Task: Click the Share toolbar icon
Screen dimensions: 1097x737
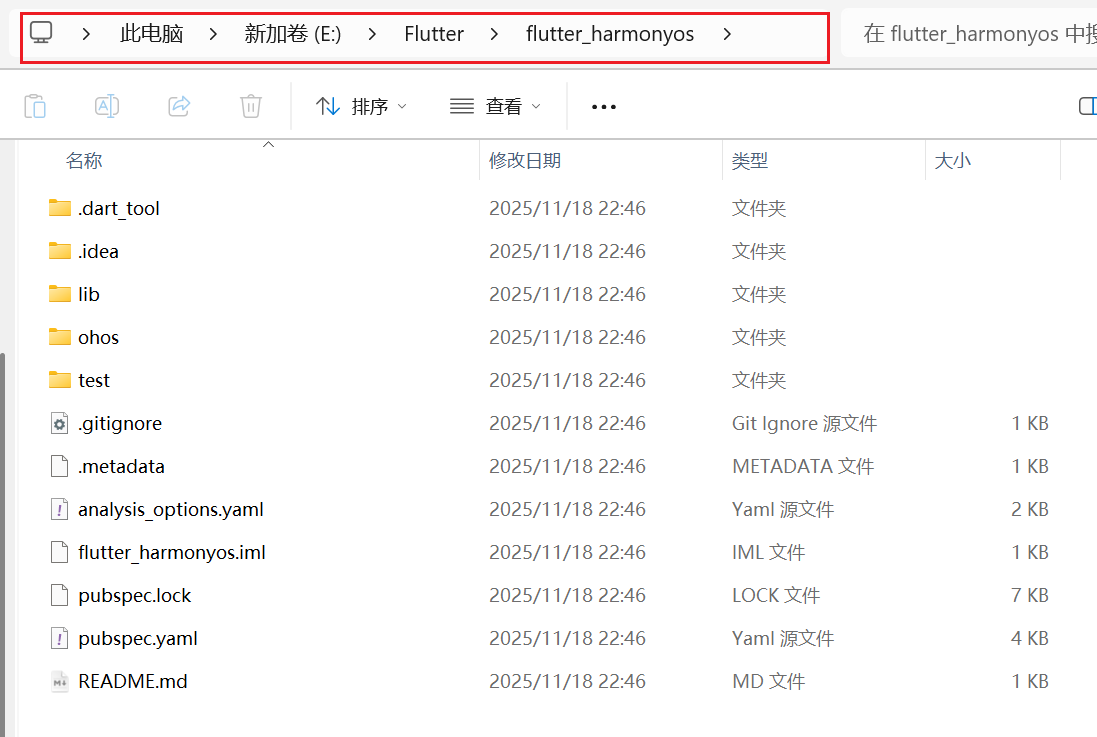Action: (179, 106)
